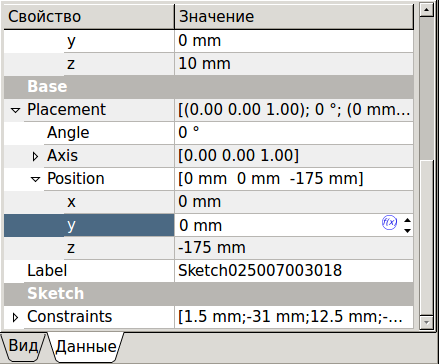The height and width of the screenshot is (364, 439).
Task: Click the scrollbar up arrow
Action: 426,10
